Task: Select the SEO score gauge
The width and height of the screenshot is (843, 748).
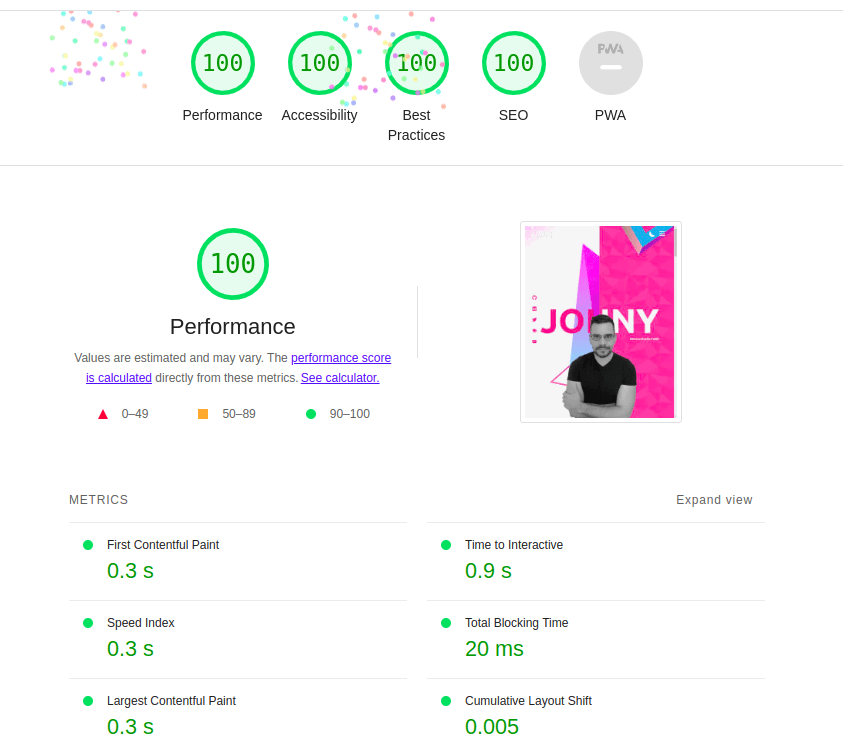Action: (x=513, y=63)
